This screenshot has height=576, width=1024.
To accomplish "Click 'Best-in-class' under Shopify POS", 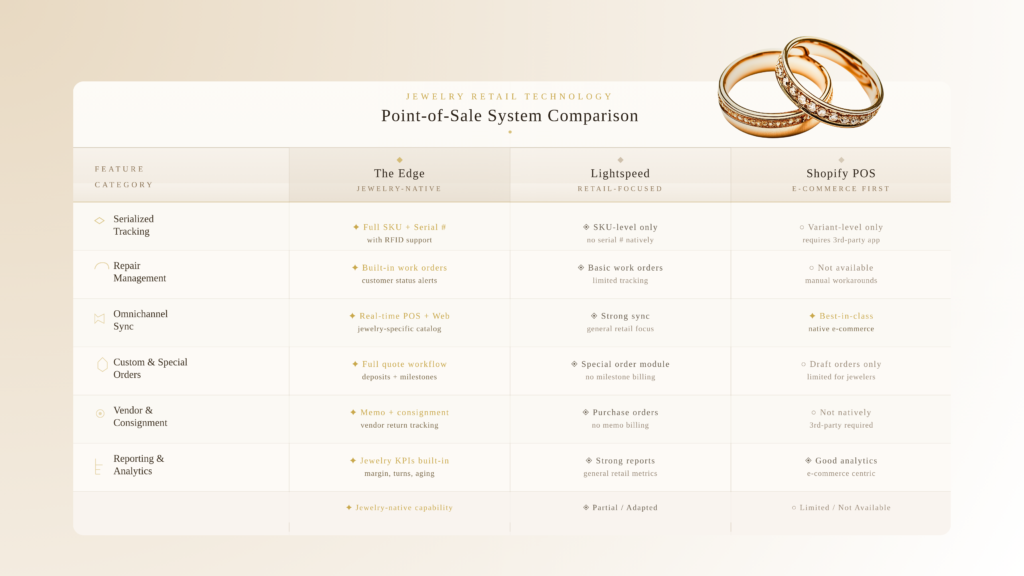I will point(840,316).
